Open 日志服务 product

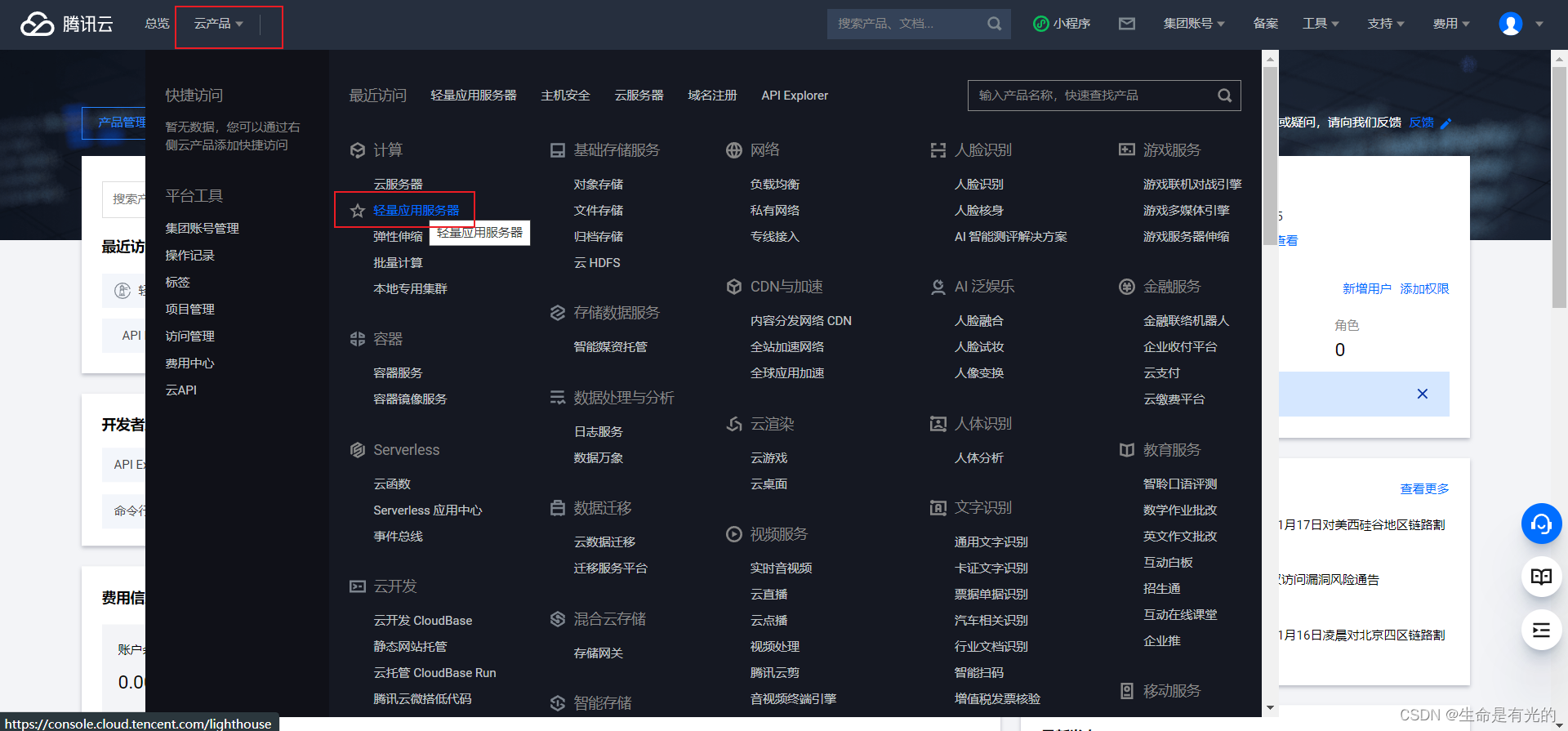pyautogui.click(x=598, y=432)
